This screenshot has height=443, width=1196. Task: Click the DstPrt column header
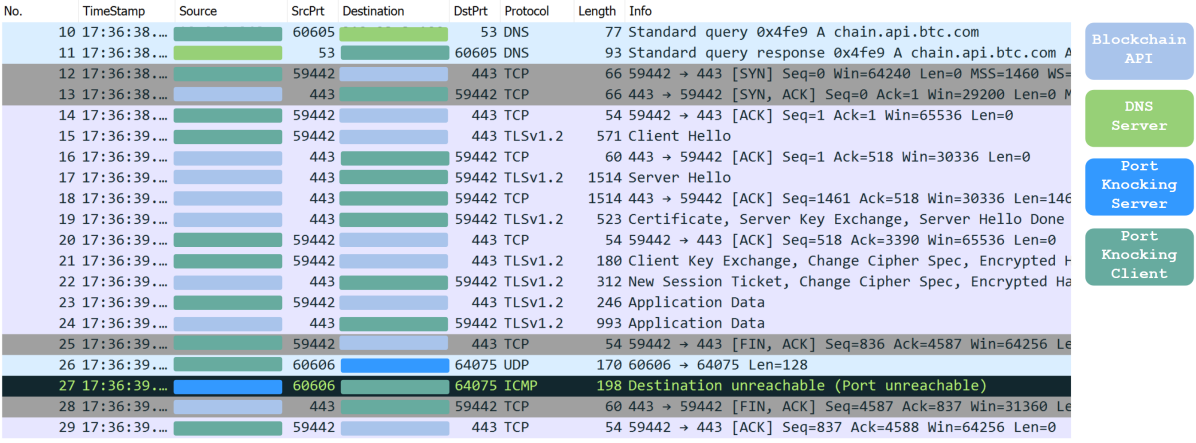coord(472,11)
